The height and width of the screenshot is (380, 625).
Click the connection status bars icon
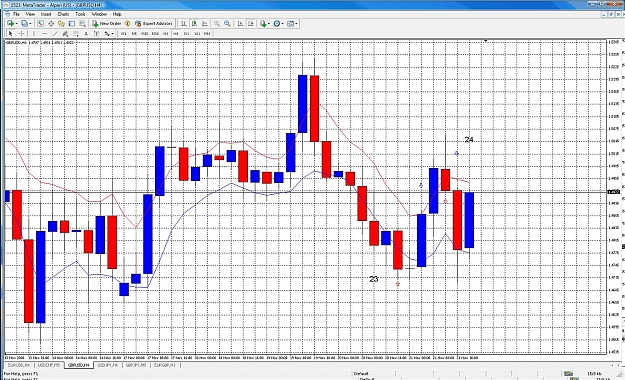pyautogui.click(x=568, y=374)
